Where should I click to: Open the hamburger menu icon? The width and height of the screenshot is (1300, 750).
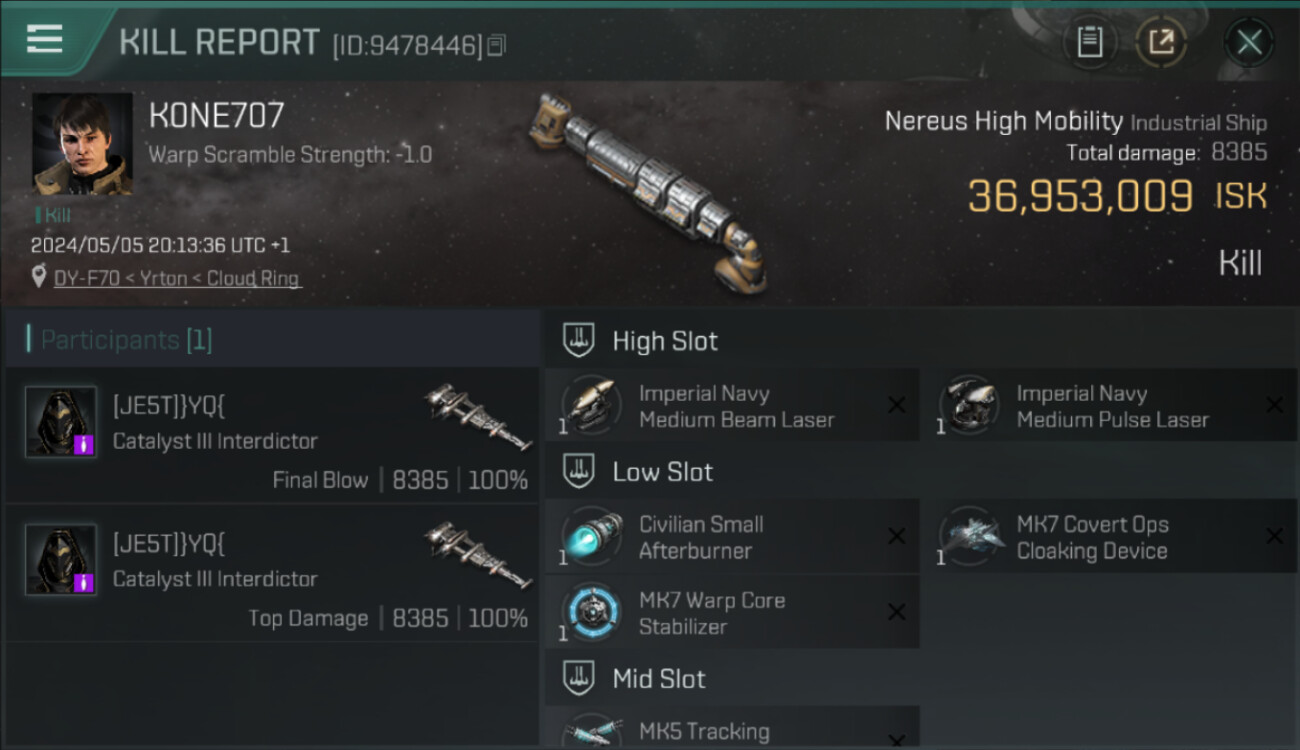(x=45, y=39)
